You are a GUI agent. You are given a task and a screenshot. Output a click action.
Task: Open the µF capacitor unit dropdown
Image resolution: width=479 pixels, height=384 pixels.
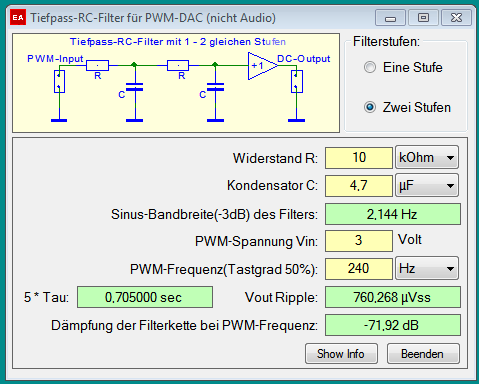coord(427,185)
